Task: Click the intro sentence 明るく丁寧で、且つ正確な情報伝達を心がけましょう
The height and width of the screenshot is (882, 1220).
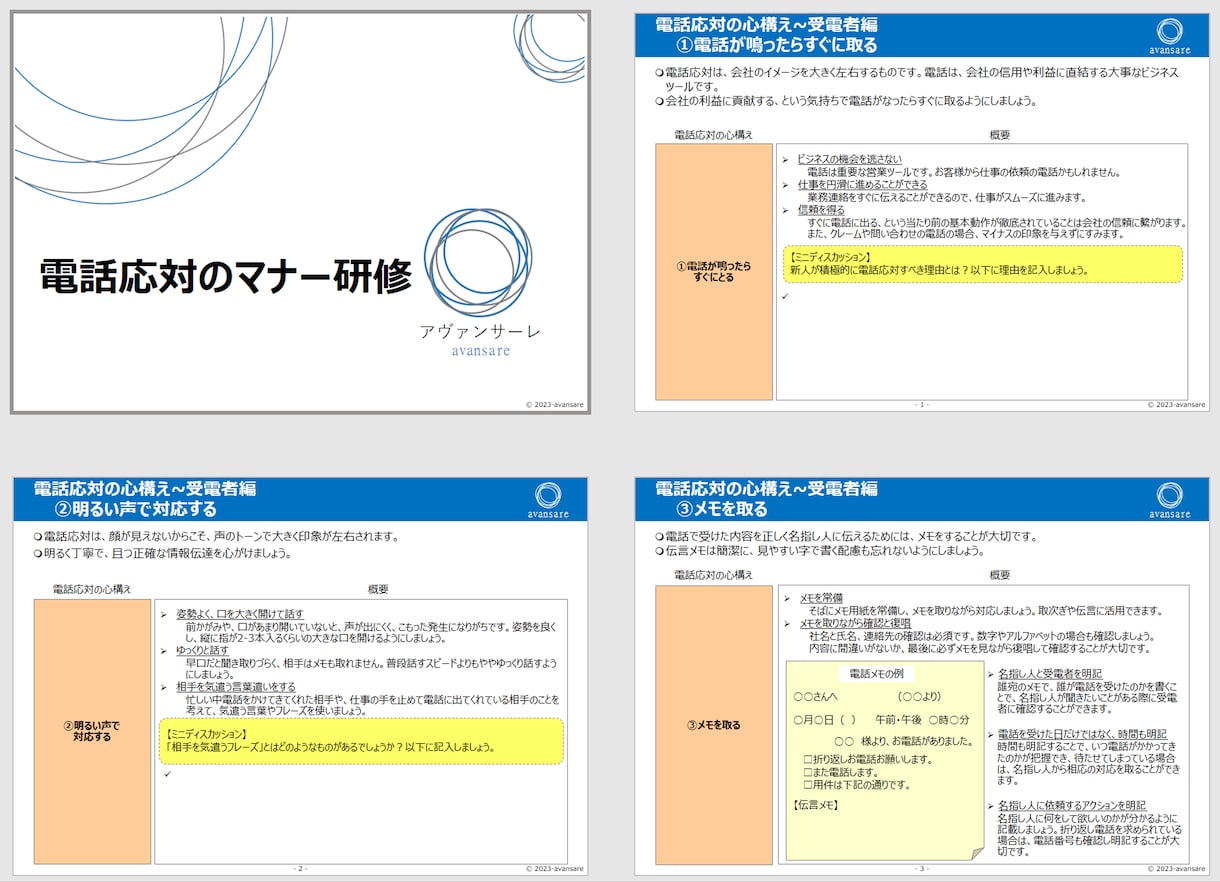Action: point(168,553)
